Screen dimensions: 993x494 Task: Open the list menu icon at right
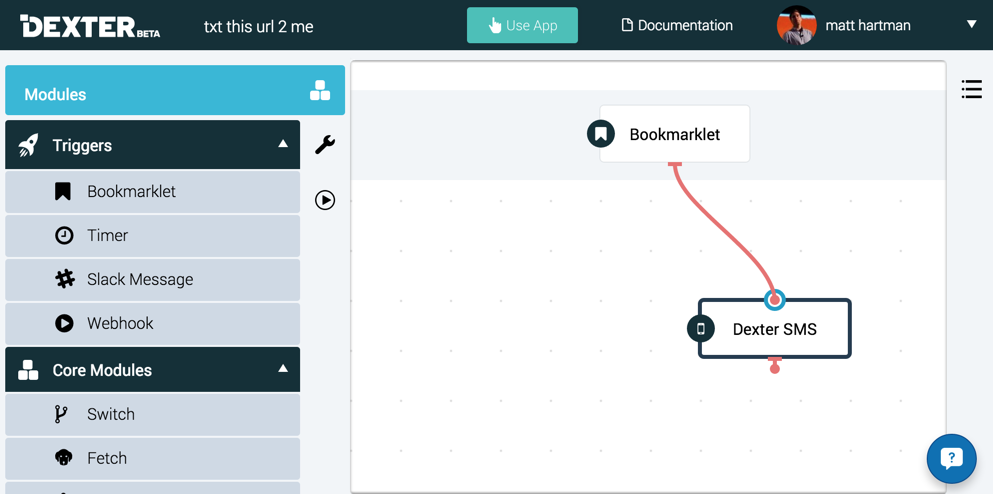pos(971,89)
